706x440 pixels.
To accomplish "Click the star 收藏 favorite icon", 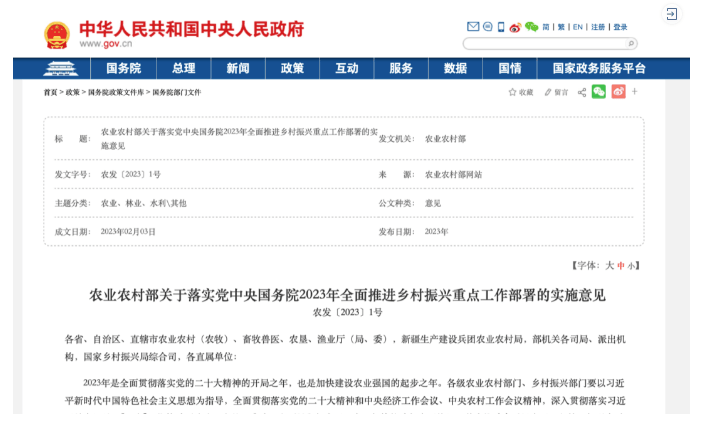I will (513, 92).
